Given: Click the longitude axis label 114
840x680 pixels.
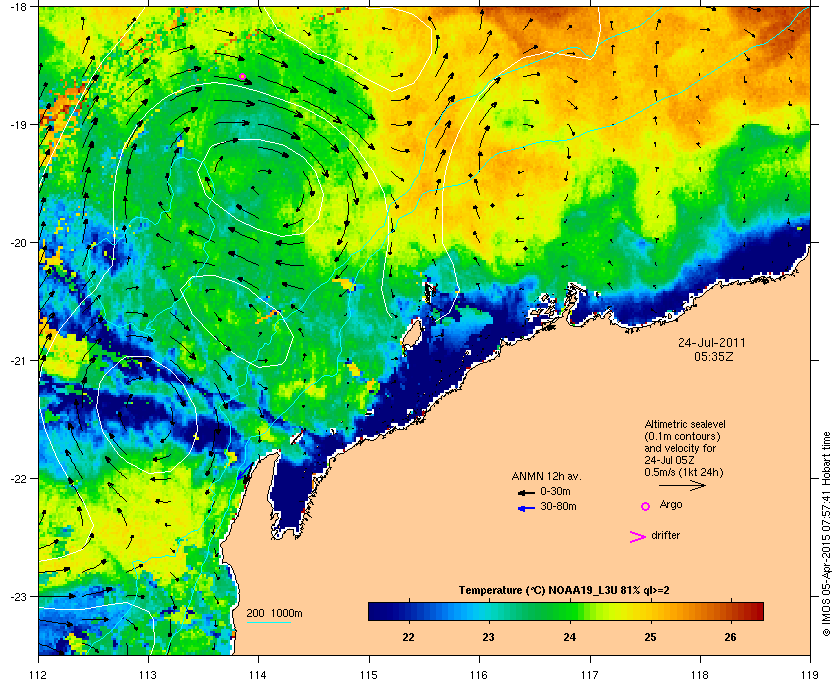Looking at the screenshot, I should 259,674.
